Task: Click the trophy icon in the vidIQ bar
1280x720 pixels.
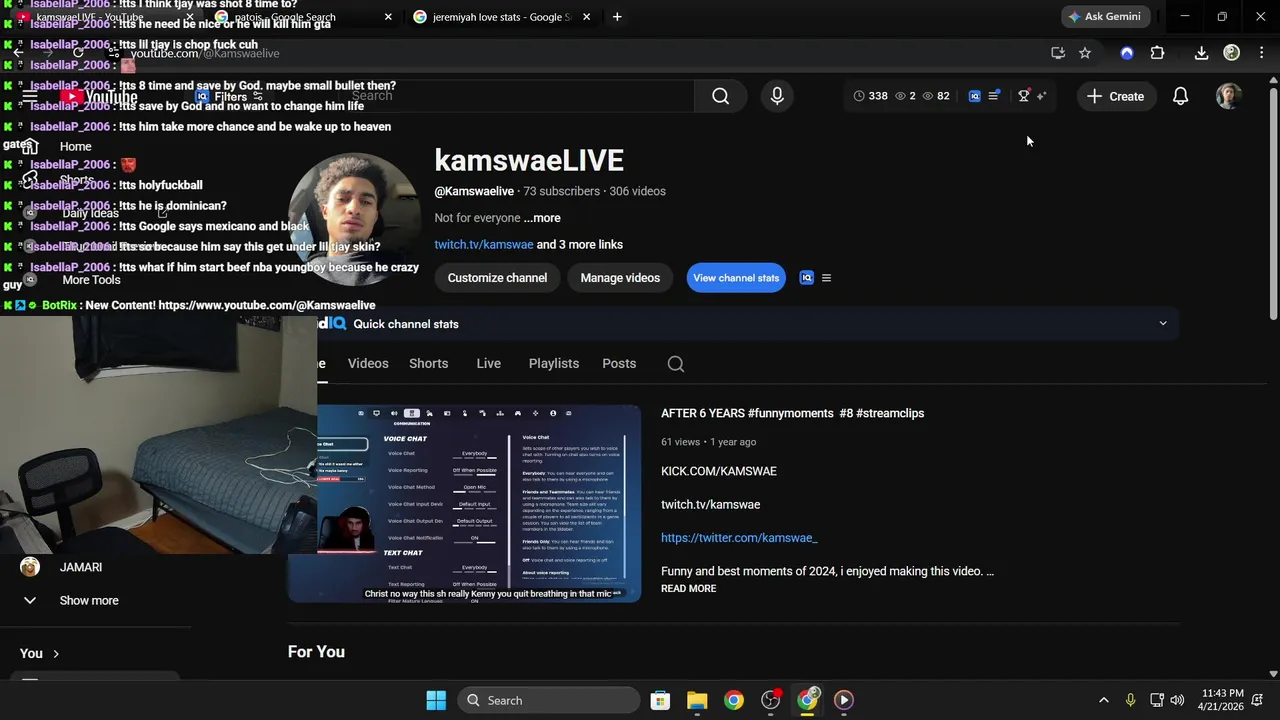Action: tap(1024, 96)
